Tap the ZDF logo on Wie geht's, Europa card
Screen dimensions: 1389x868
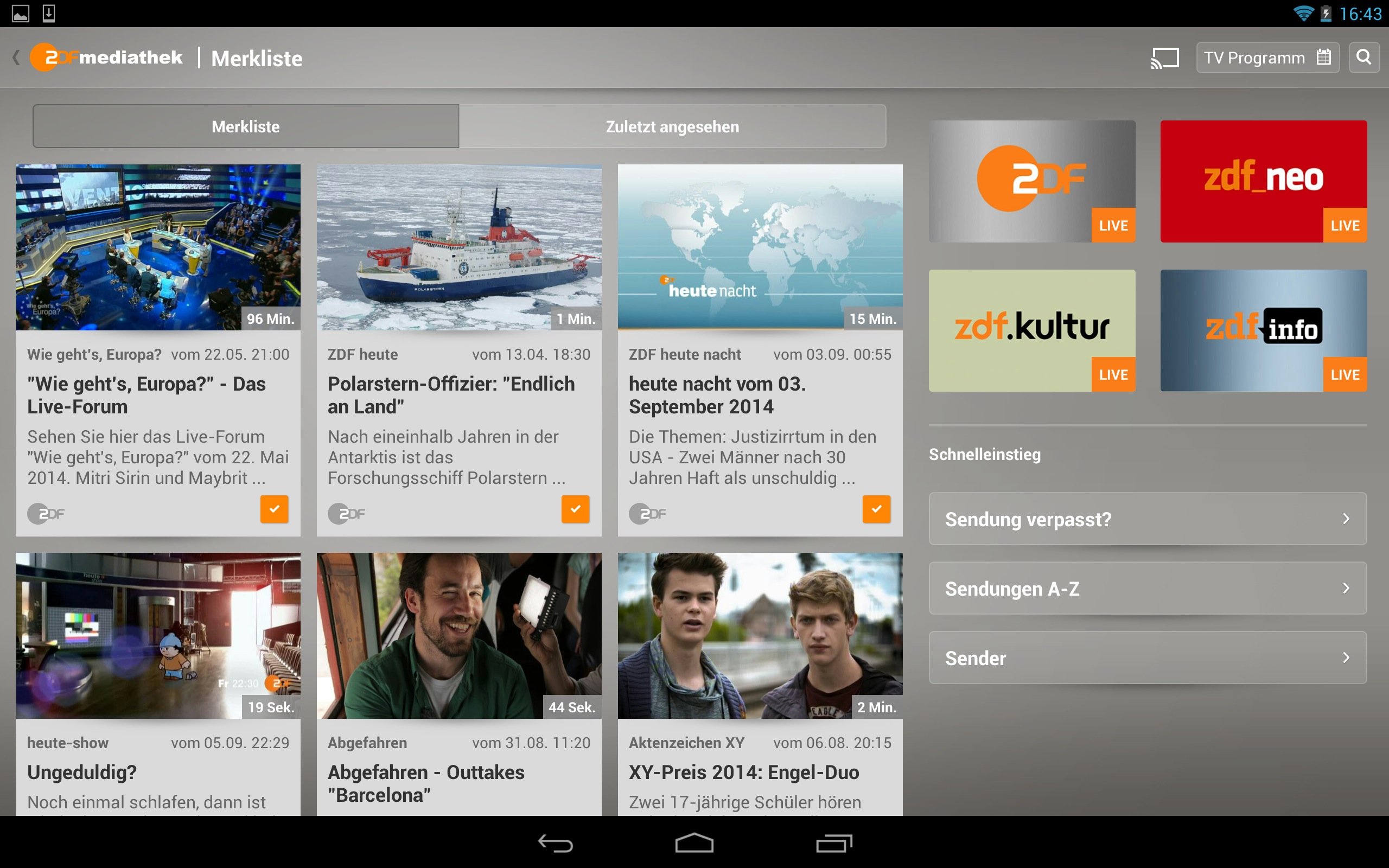[46, 513]
